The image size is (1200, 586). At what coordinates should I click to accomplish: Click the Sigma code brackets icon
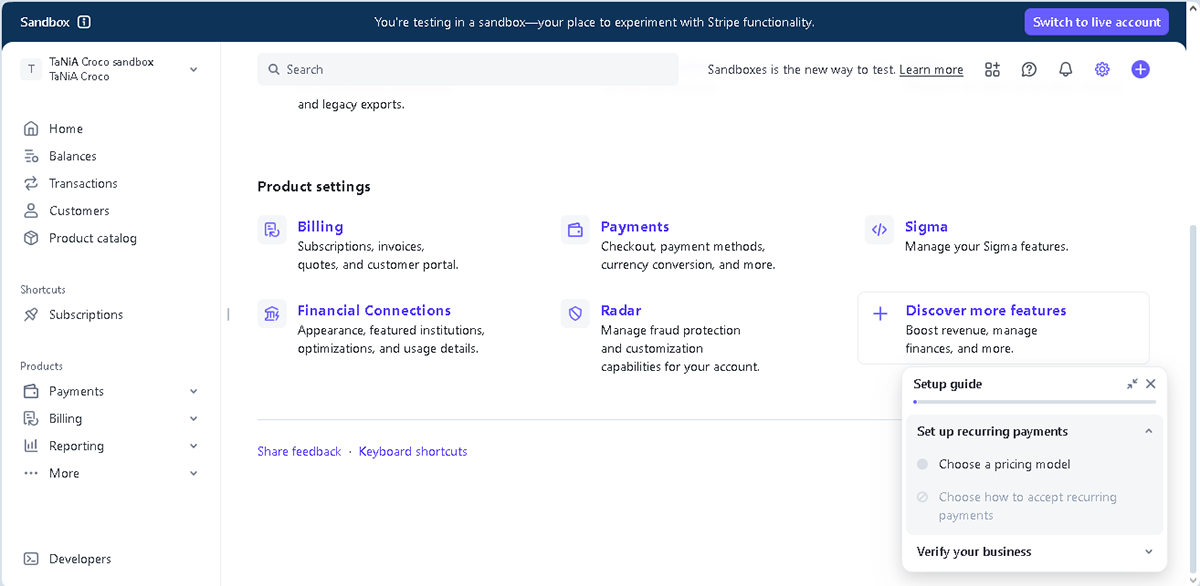[x=879, y=229]
